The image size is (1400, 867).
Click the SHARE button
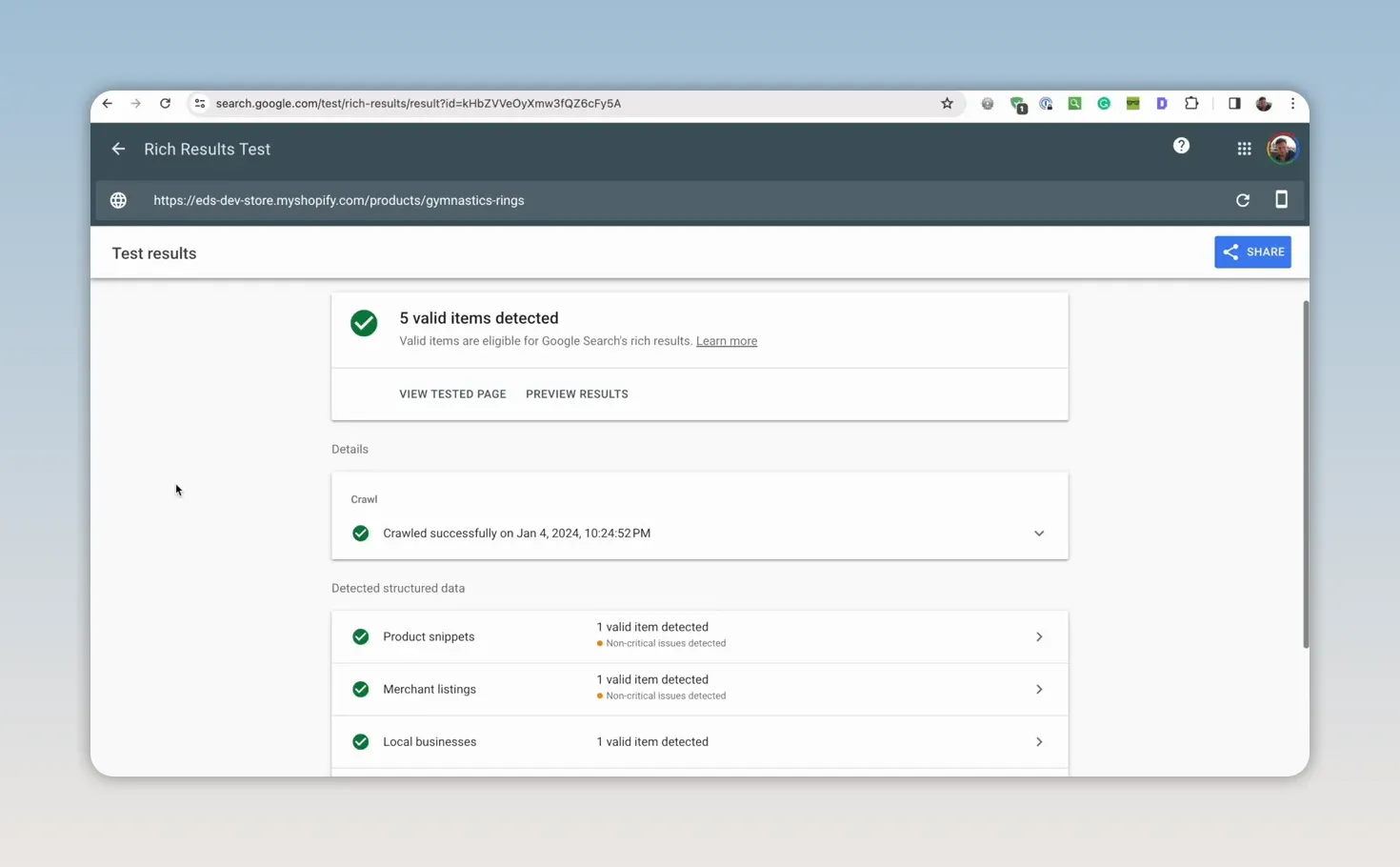pos(1252,252)
